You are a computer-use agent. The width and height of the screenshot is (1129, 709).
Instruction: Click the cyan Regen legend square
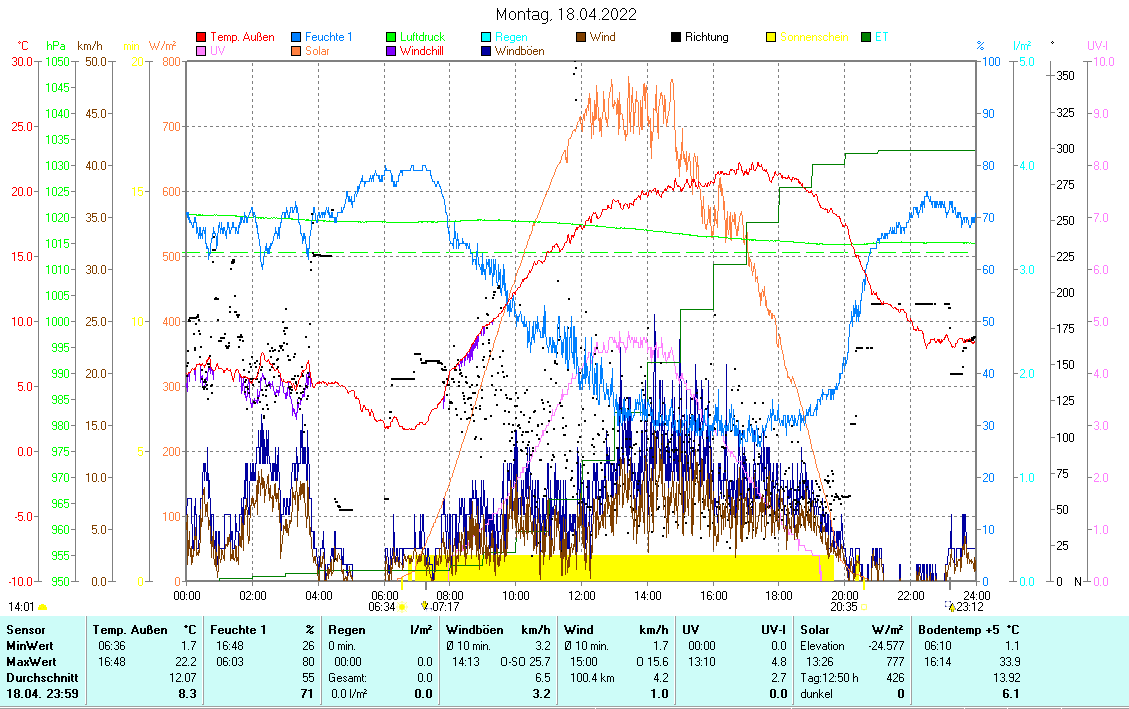[x=487, y=37]
